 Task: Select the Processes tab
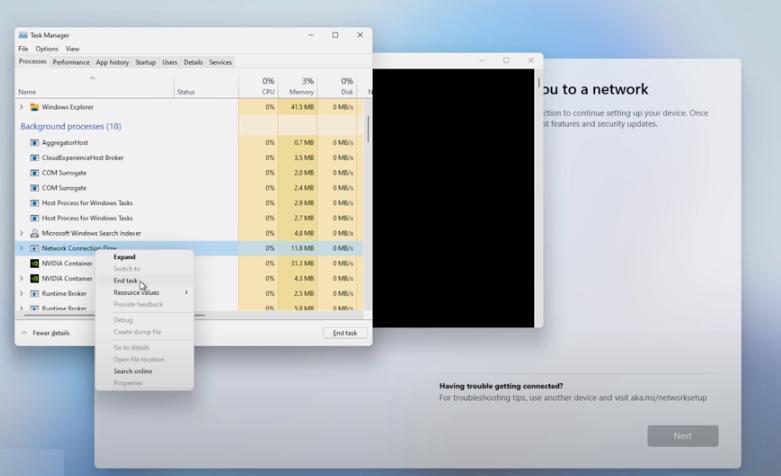click(32, 62)
